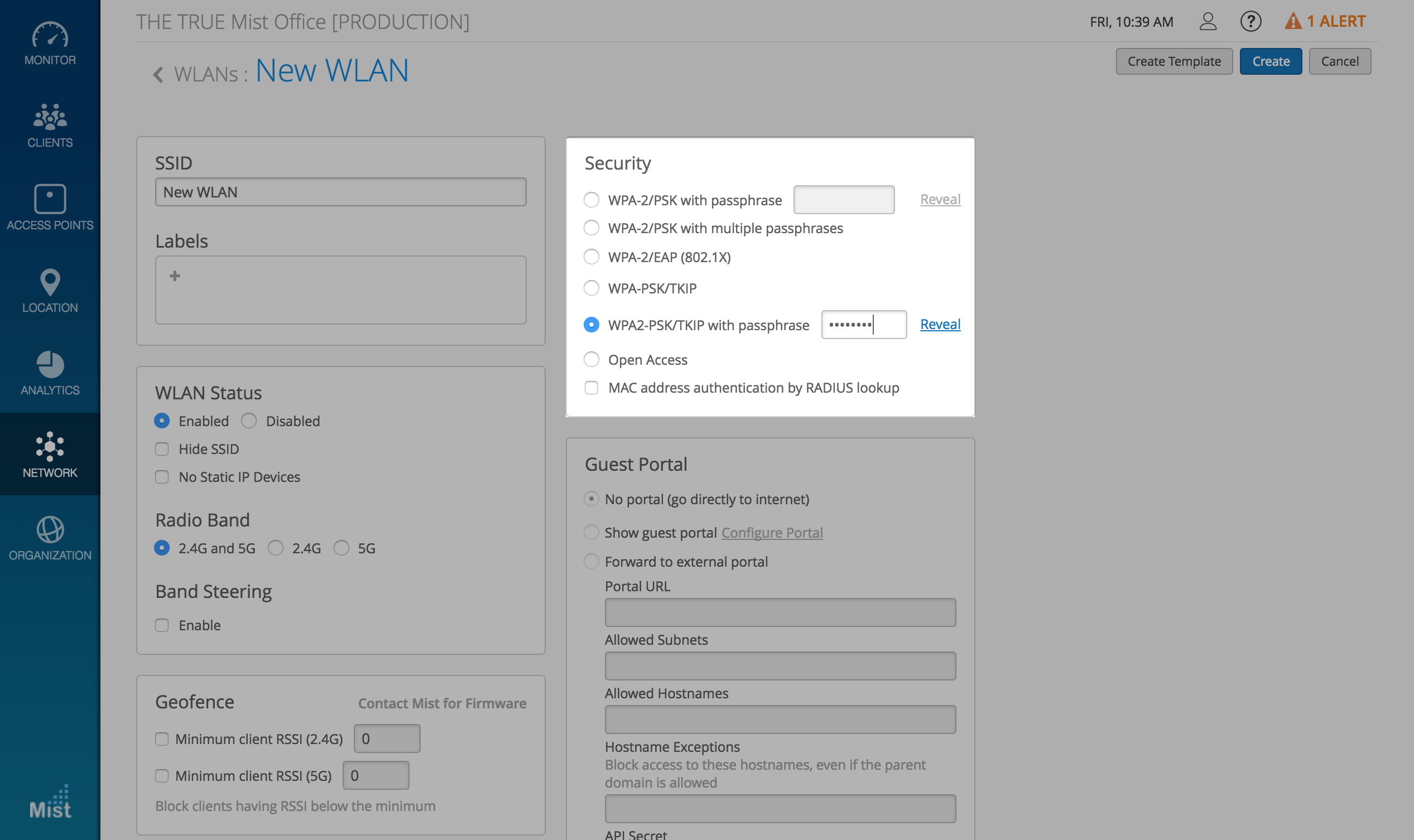Open the help question mark icon

coord(1251,22)
